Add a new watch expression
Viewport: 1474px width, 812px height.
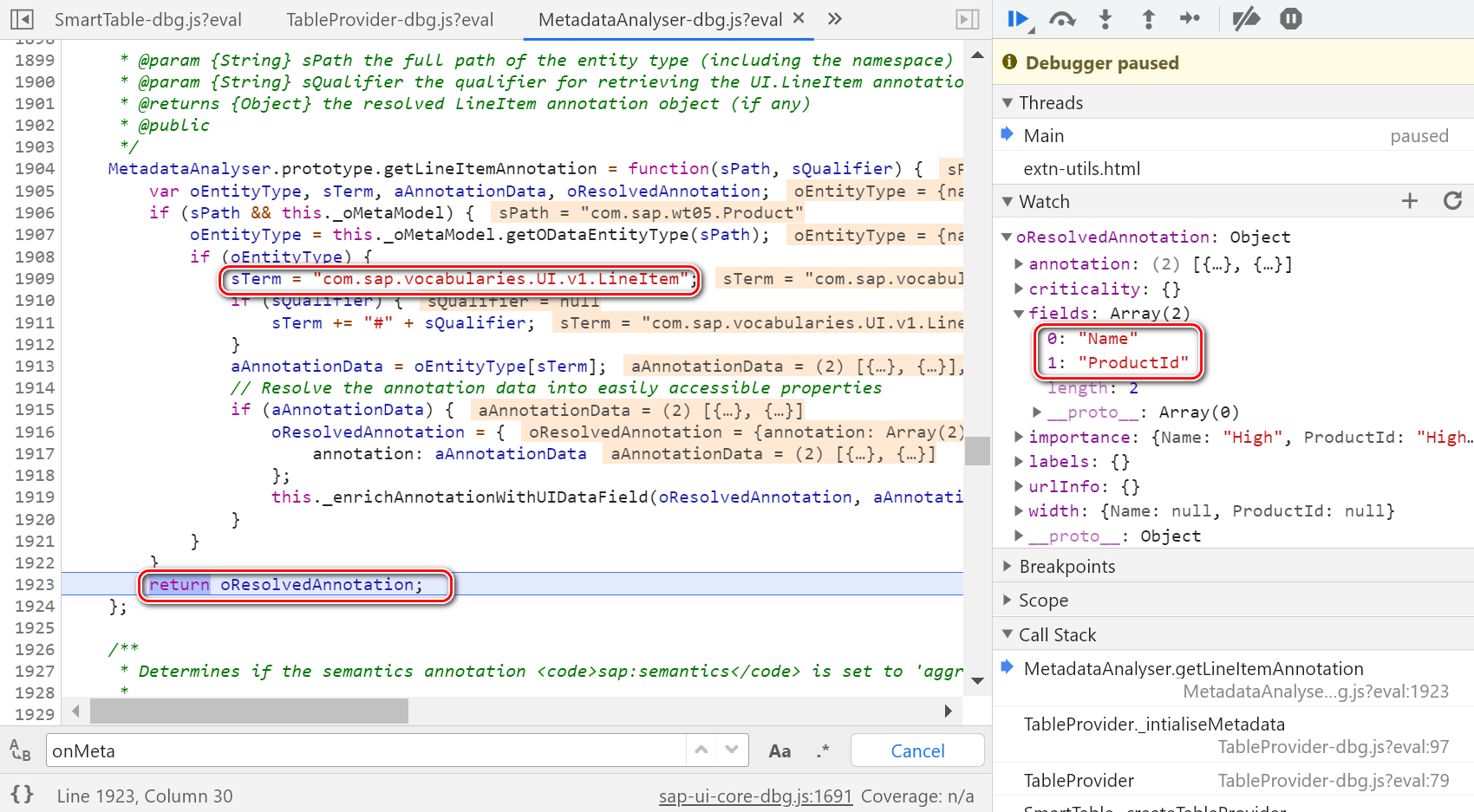pyautogui.click(x=1410, y=201)
